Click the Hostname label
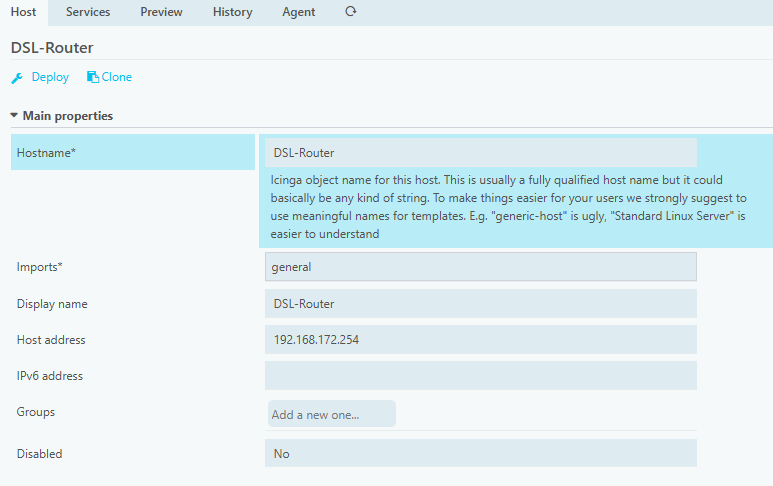Image resolution: width=773 pixels, height=486 pixels. pos(46,153)
